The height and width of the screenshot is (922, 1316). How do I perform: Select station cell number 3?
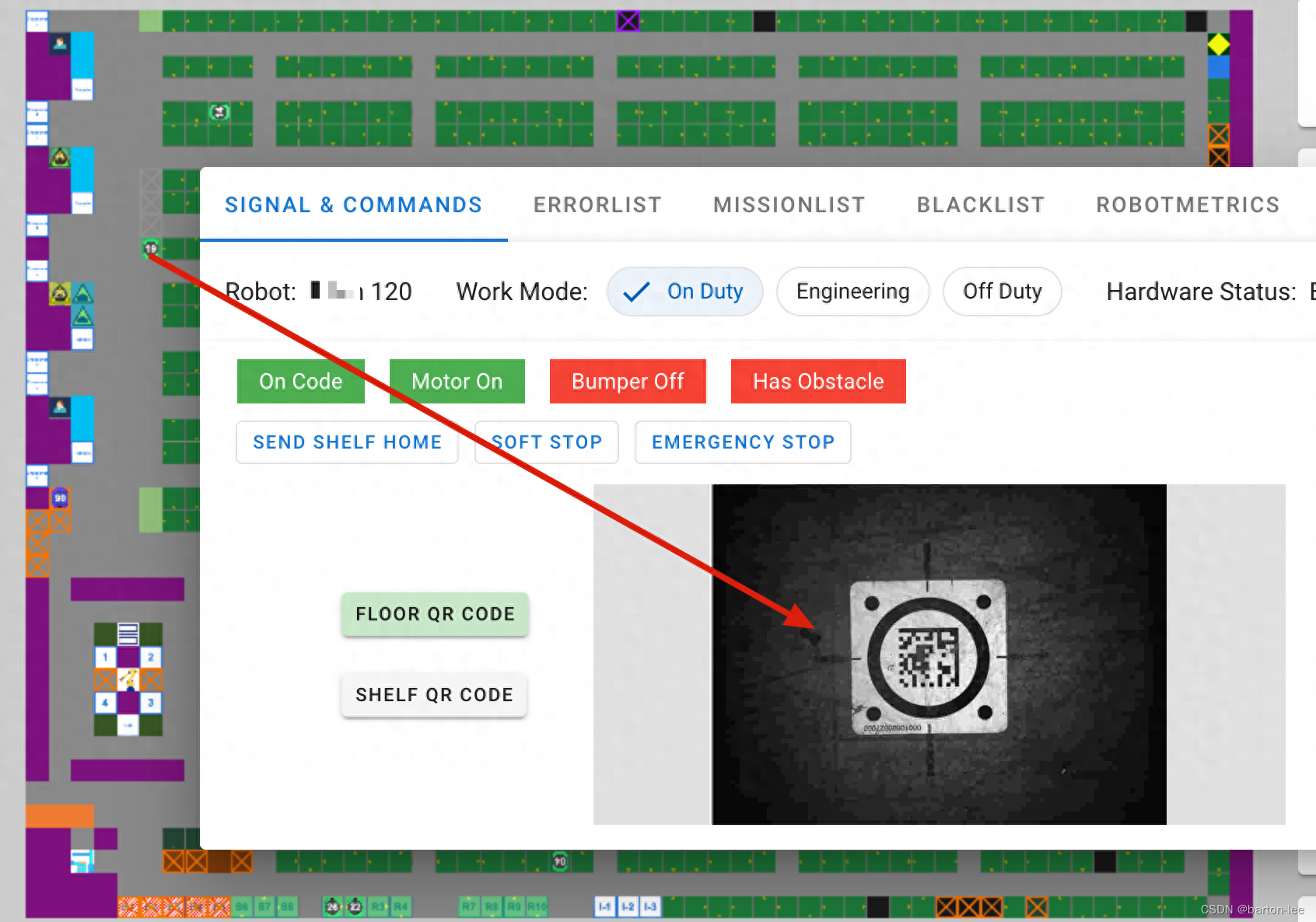(x=151, y=703)
